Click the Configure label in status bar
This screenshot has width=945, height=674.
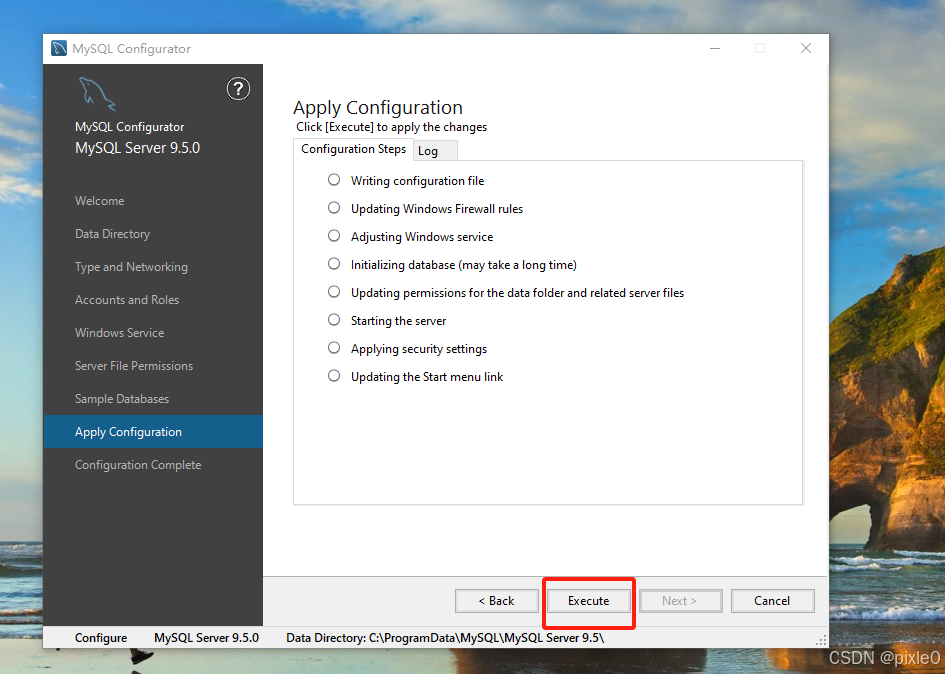(101, 638)
